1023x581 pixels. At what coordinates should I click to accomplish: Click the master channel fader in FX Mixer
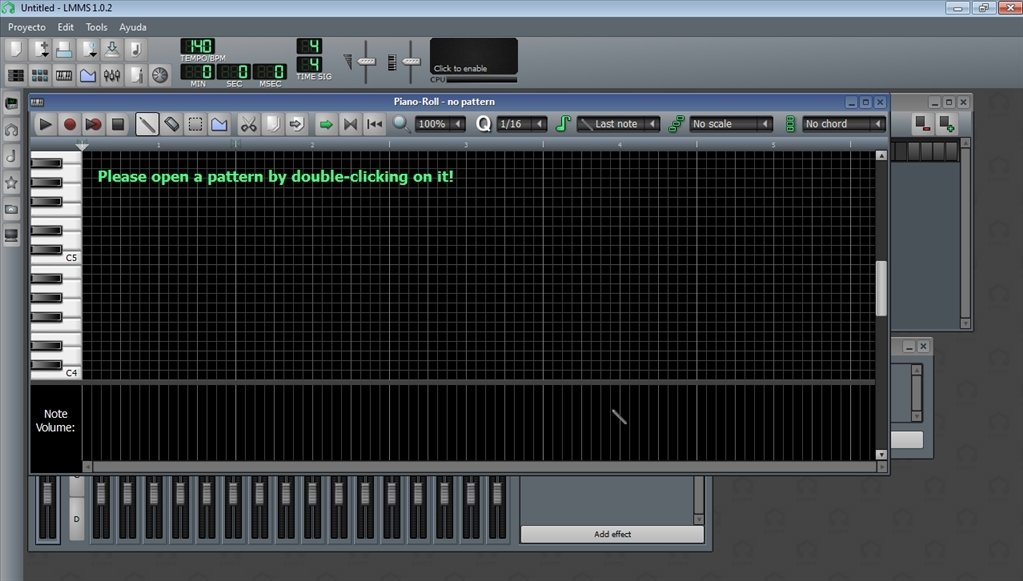47,494
